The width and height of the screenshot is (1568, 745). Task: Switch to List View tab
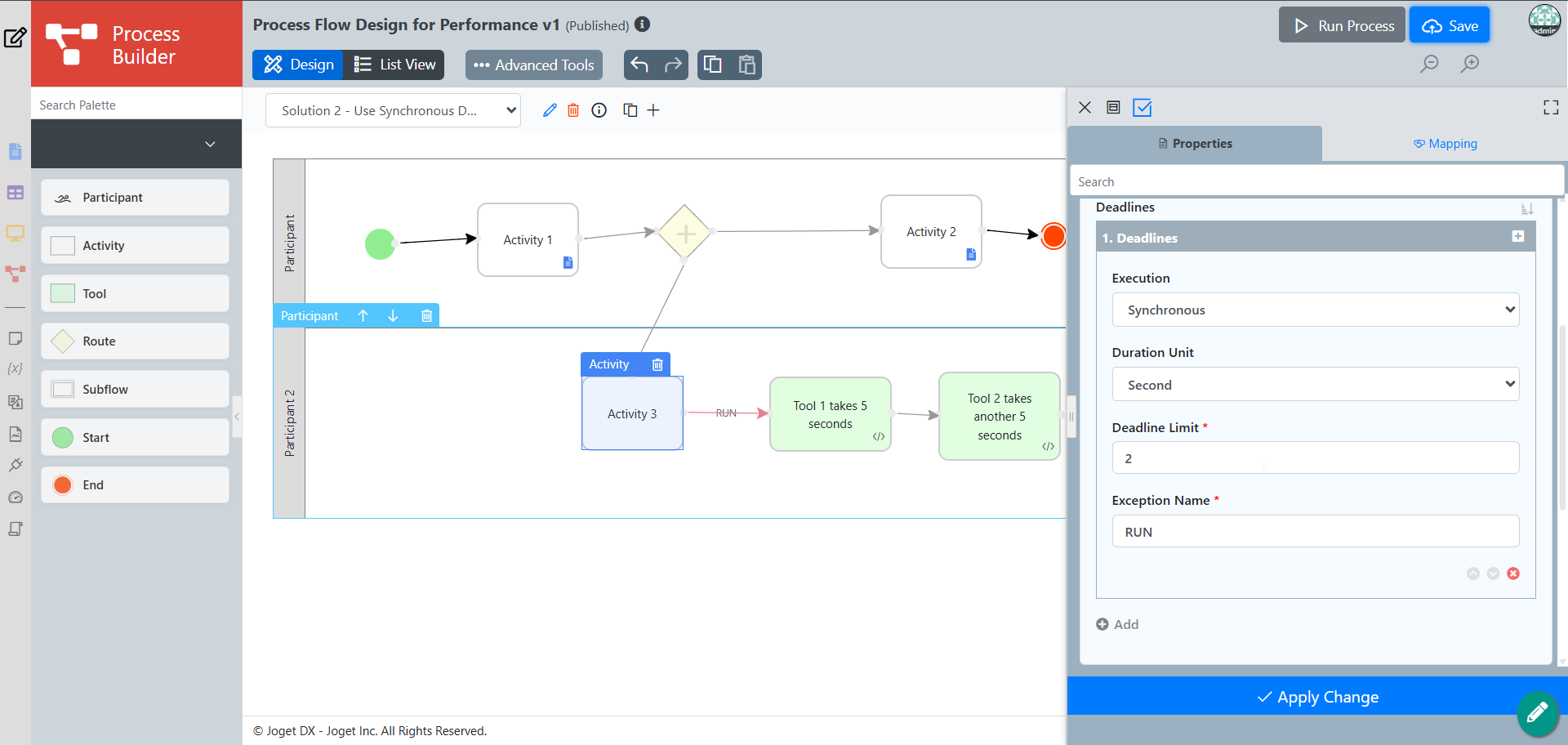click(x=394, y=65)
